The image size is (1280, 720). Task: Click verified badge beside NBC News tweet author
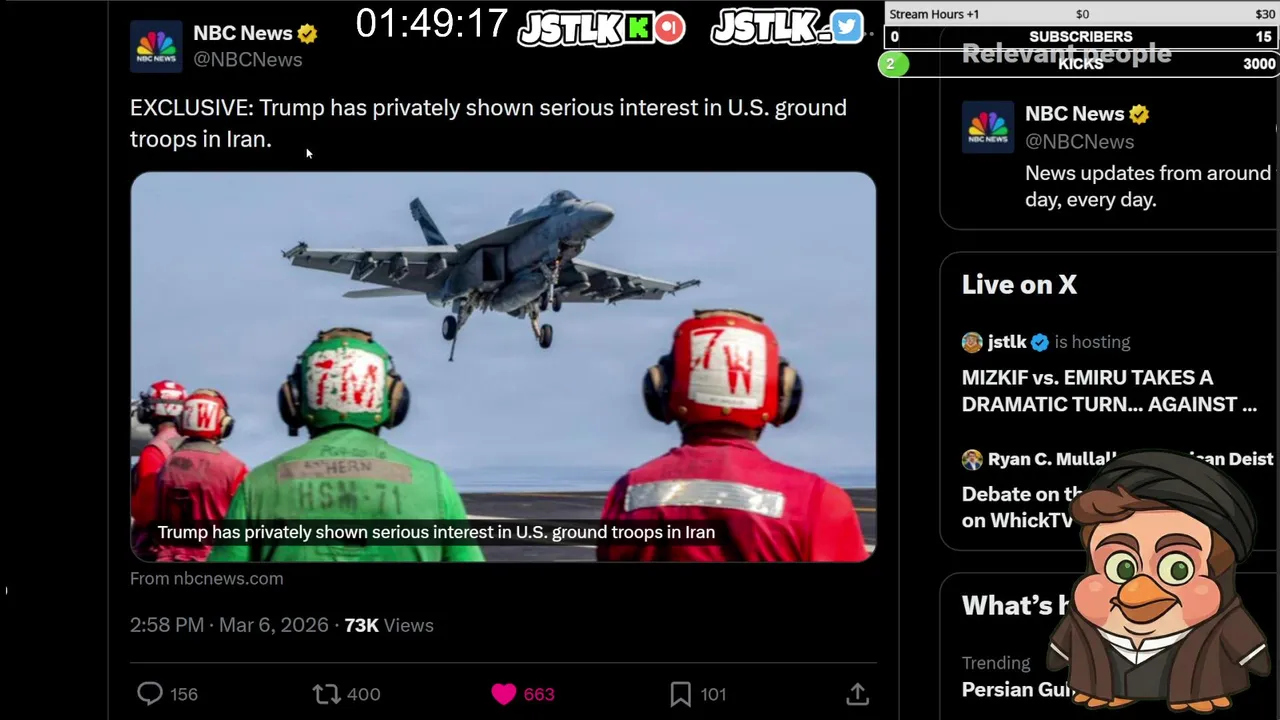(307, 33)
